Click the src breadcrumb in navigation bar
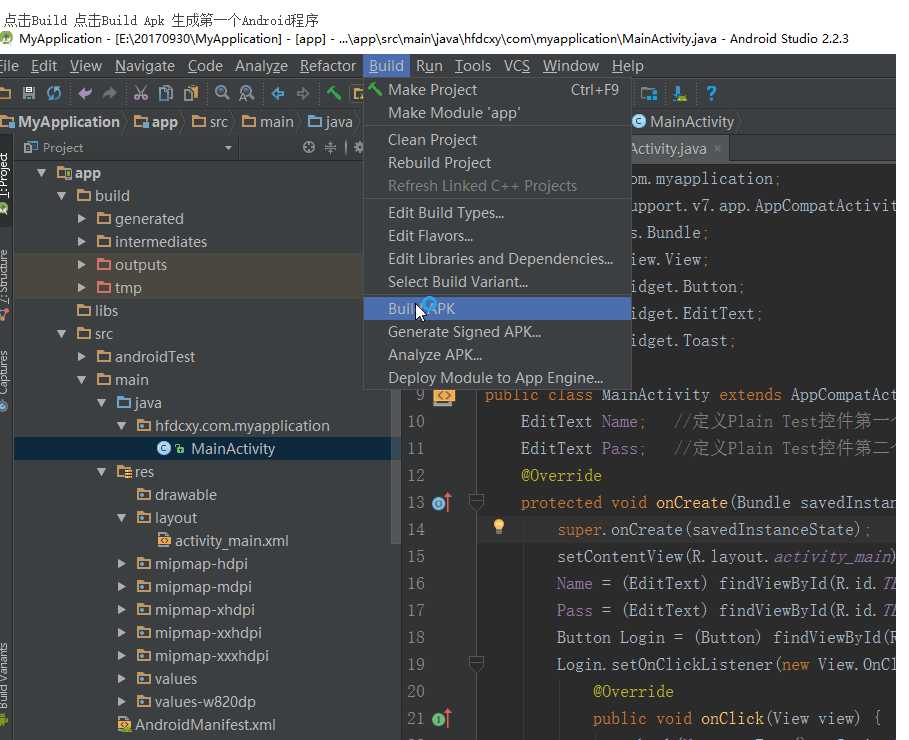 pyautogui.click(x=210, y=122)
